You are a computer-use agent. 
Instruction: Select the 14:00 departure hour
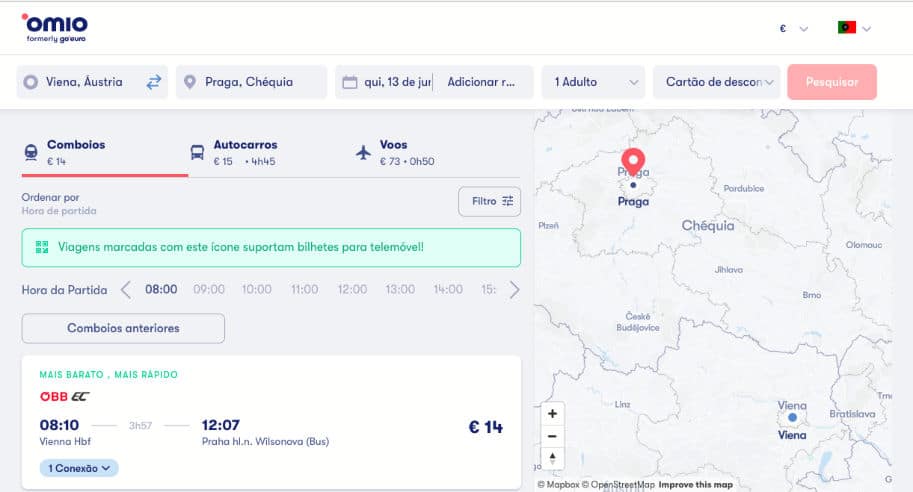tap(448, 289)
